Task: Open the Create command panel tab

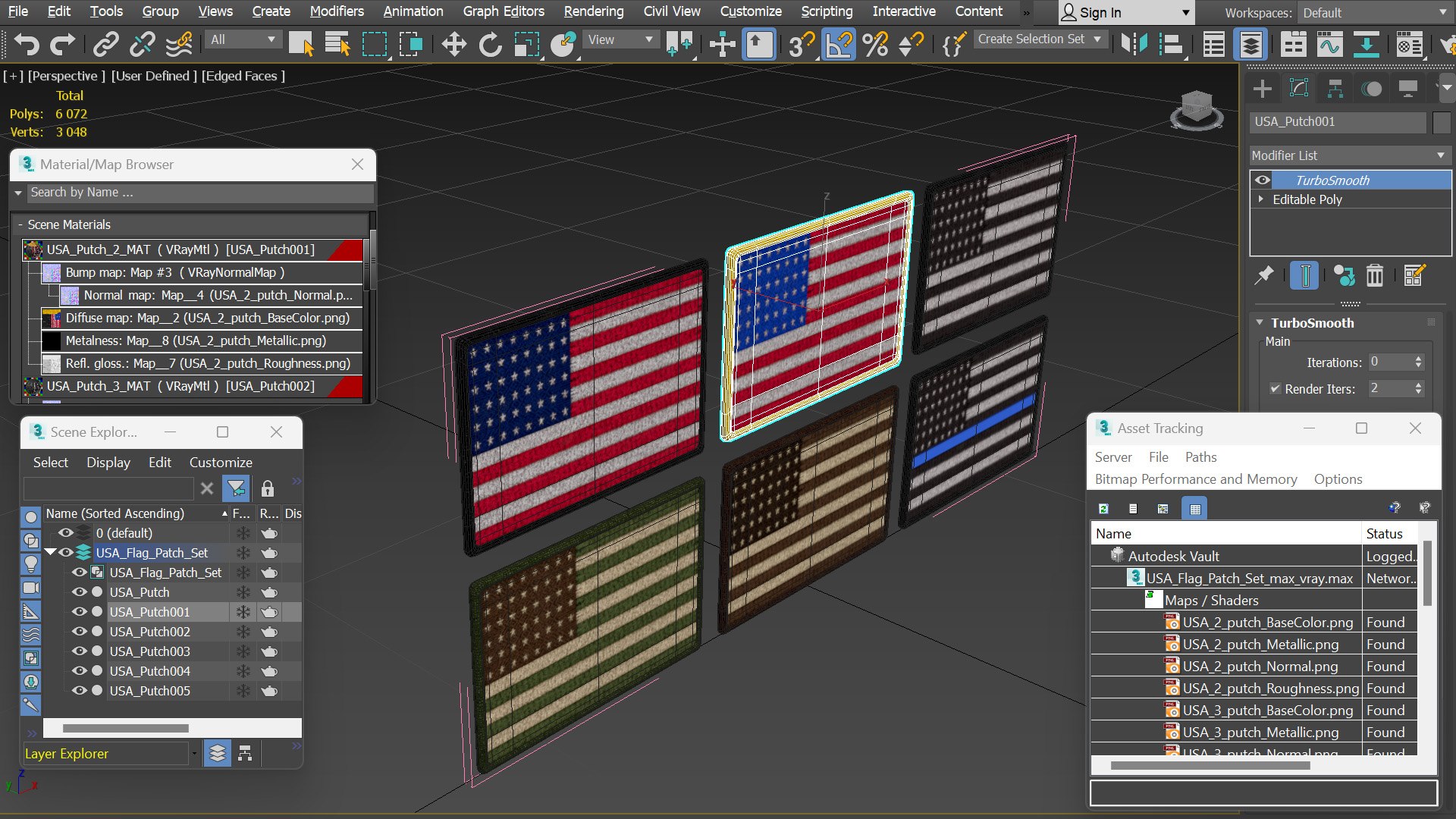Action: pyautogui.click(x=1263, y=89)
